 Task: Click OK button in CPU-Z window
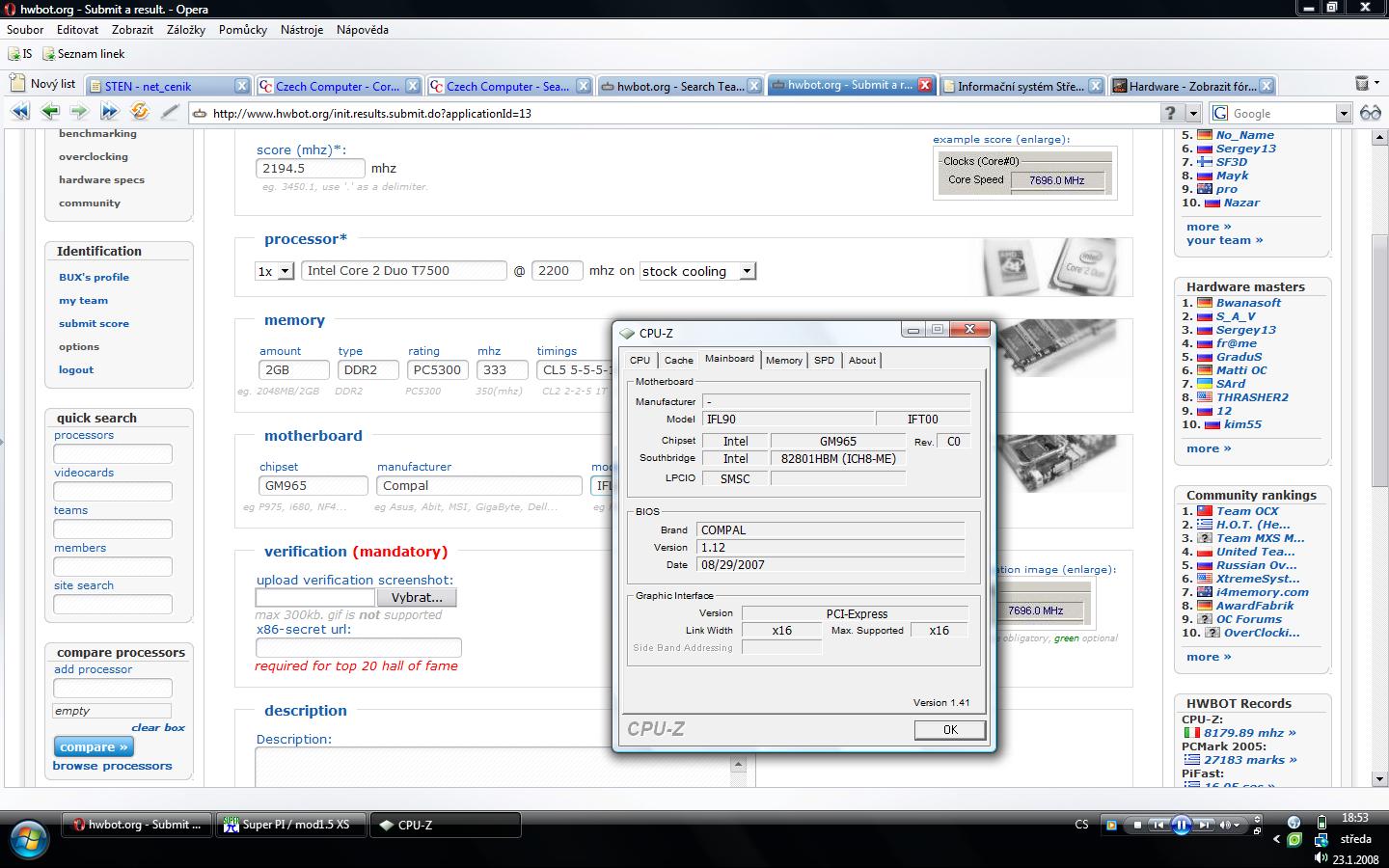[950, 729]
